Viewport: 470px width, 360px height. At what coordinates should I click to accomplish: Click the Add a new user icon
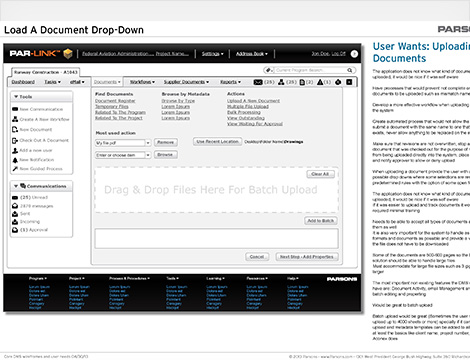[x=15, y=150]
